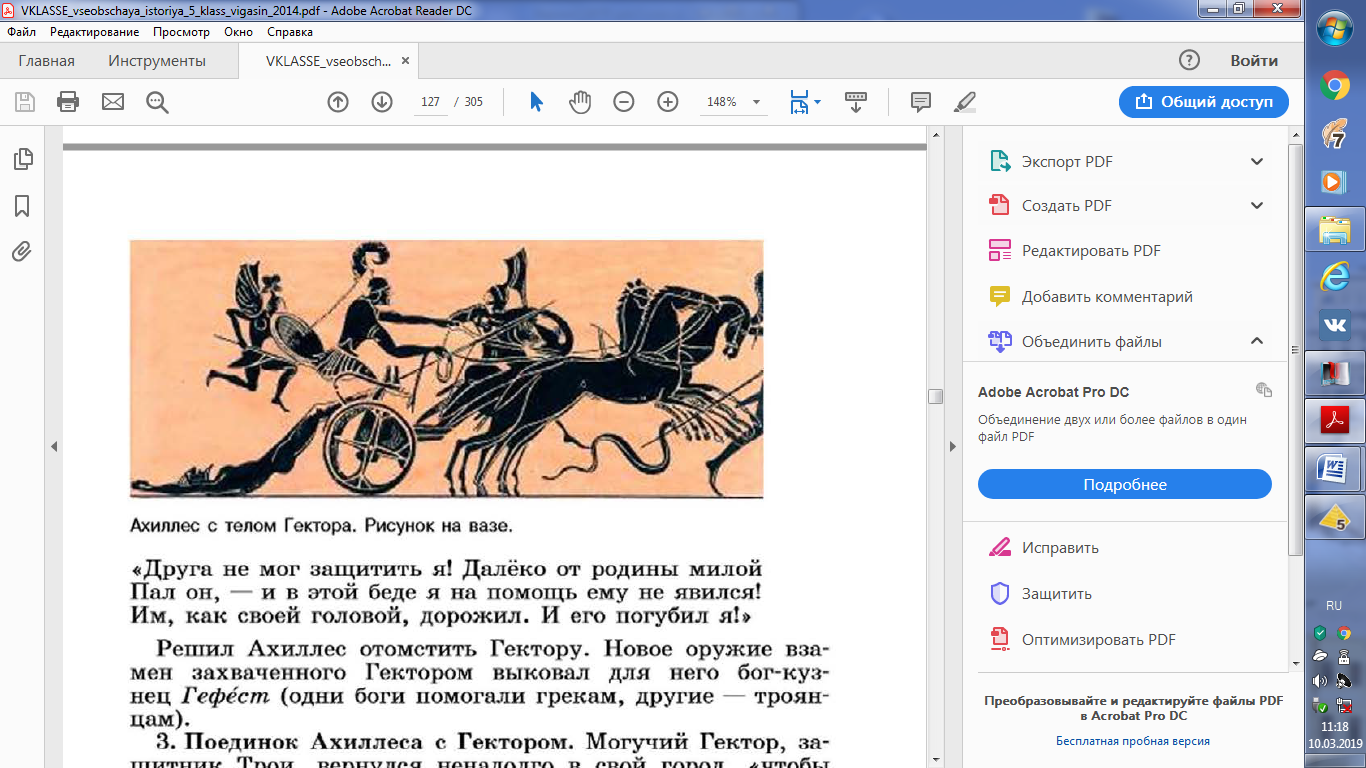This screenshot has height=768, width=1366.
Task: Send file by email icon
Action: coord(113,101)
